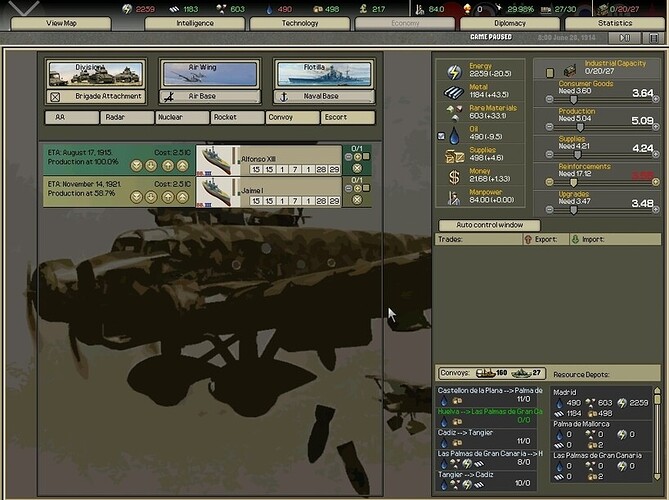Adjust the Production slider handle
Image resolution: width=669 pixels, height=500 pixels.
point(578,127)
